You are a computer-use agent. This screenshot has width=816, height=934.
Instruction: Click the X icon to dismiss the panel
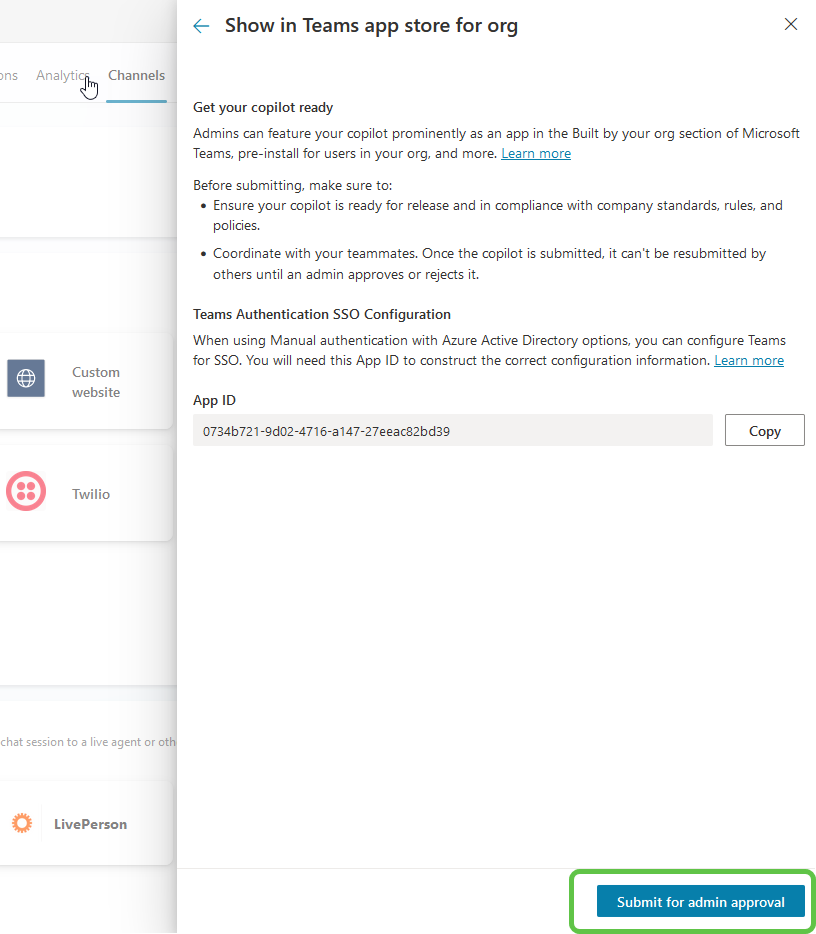click(790, 23)
